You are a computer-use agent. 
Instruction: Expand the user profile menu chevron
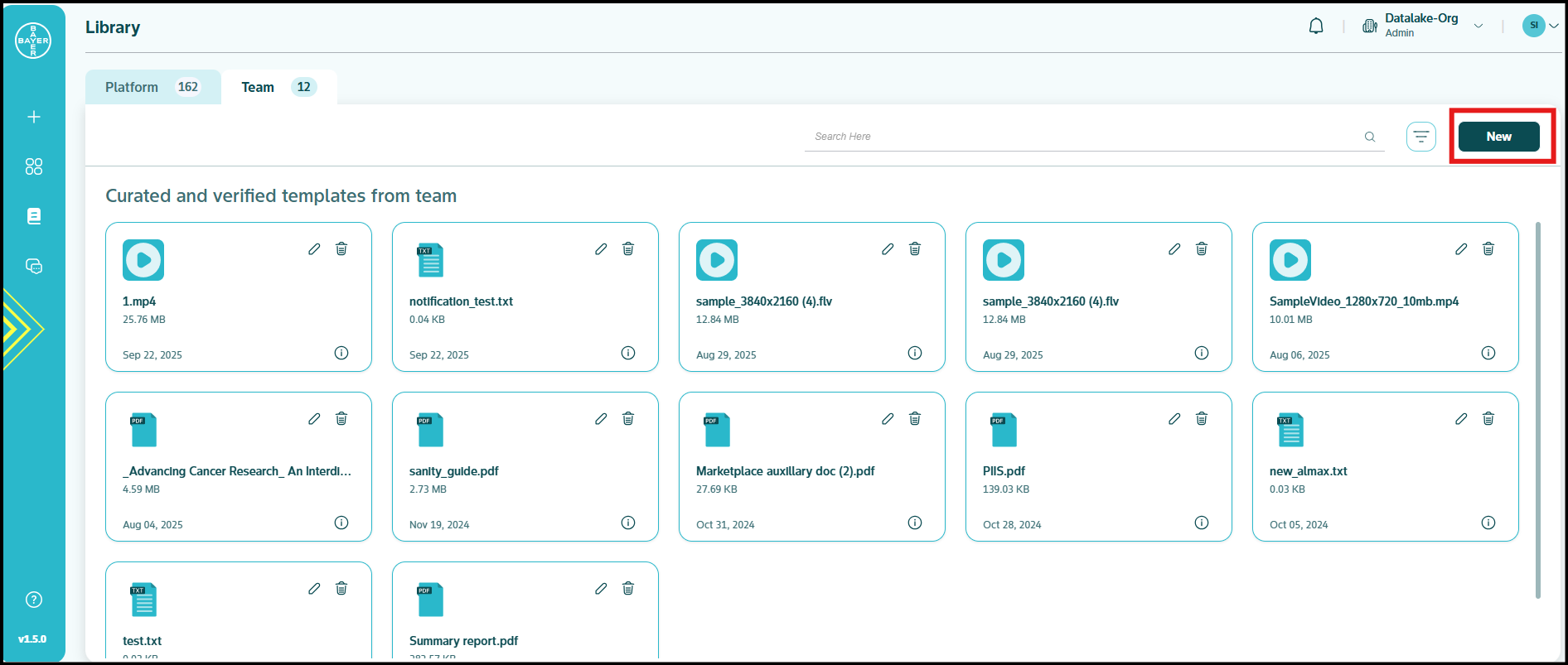click(x=1554, y=26)
